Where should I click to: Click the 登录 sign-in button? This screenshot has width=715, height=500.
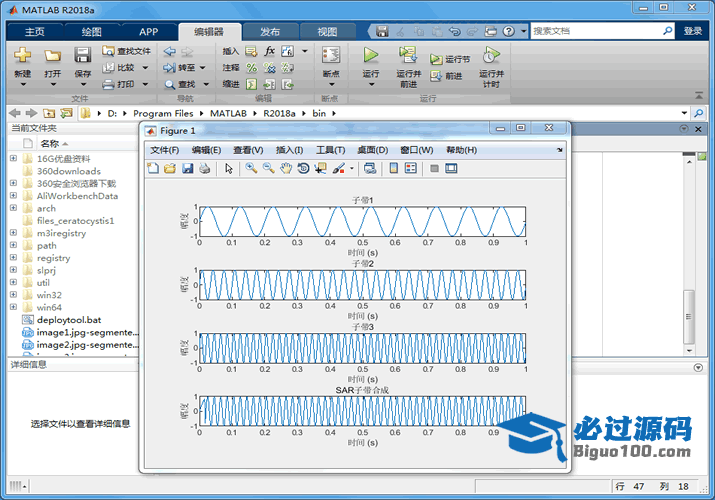click(x=693, y=31)
